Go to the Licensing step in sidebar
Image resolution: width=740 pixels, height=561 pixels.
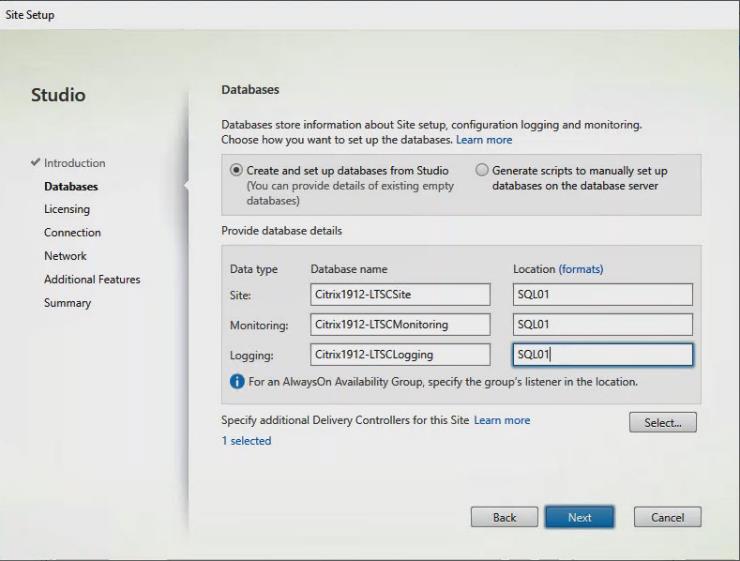[67, 209]
